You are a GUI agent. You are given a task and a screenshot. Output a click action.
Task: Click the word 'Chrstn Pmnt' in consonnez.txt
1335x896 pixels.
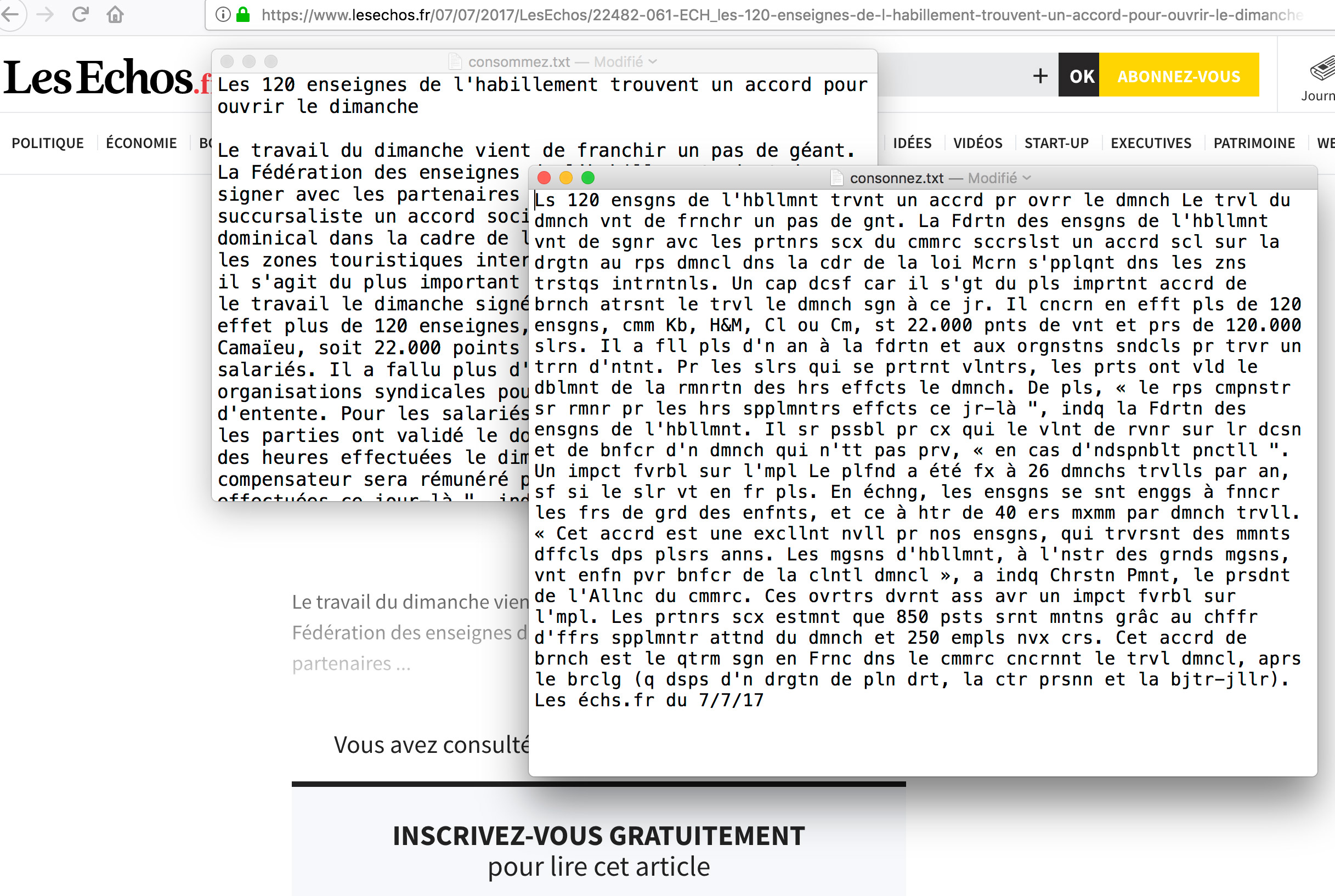pyautogui.click(x=1111, y=575)
